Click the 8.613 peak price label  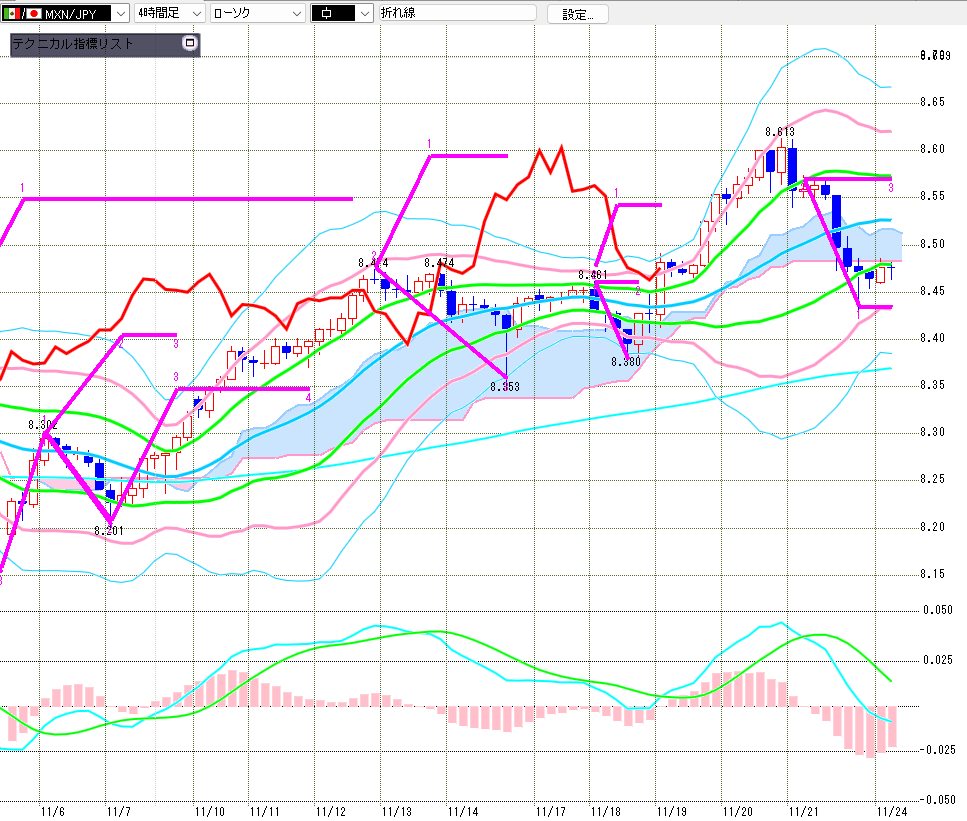tap(780, 132)
